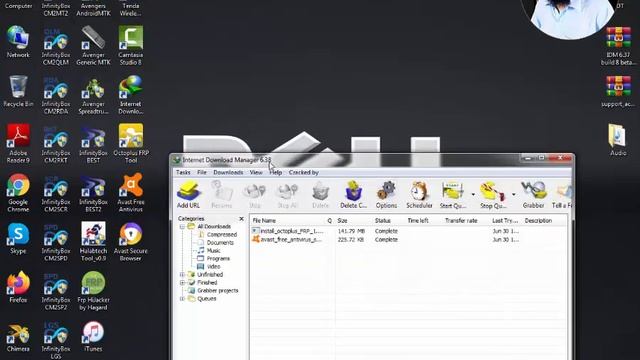Viewport: 640px width, 360px height.
Task: Select the Documents category
Action: click(x=220, y=242)
